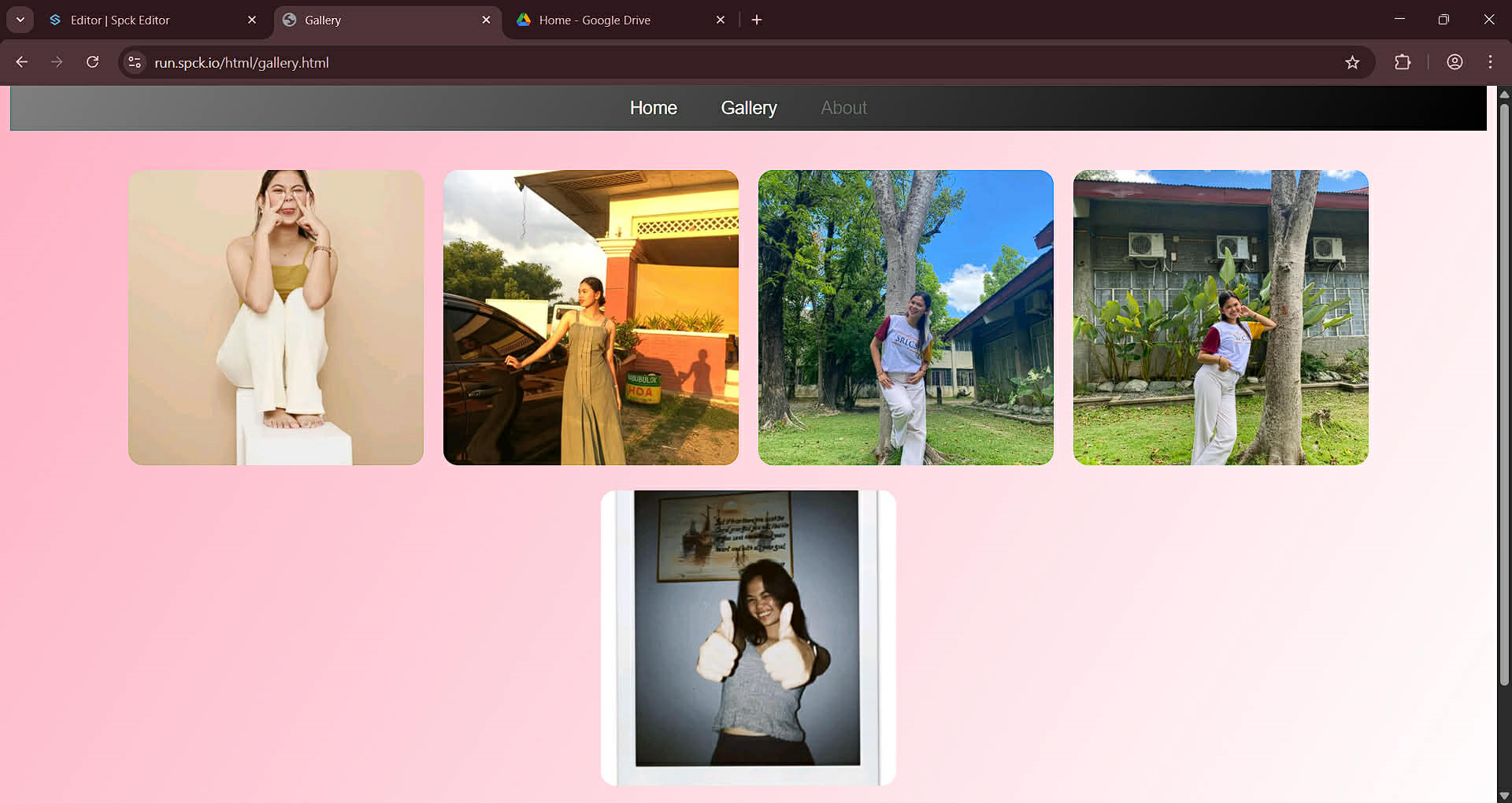
Task: Click the forward navigation arrow
Action: pyautogui.click(x=57, y=62)
